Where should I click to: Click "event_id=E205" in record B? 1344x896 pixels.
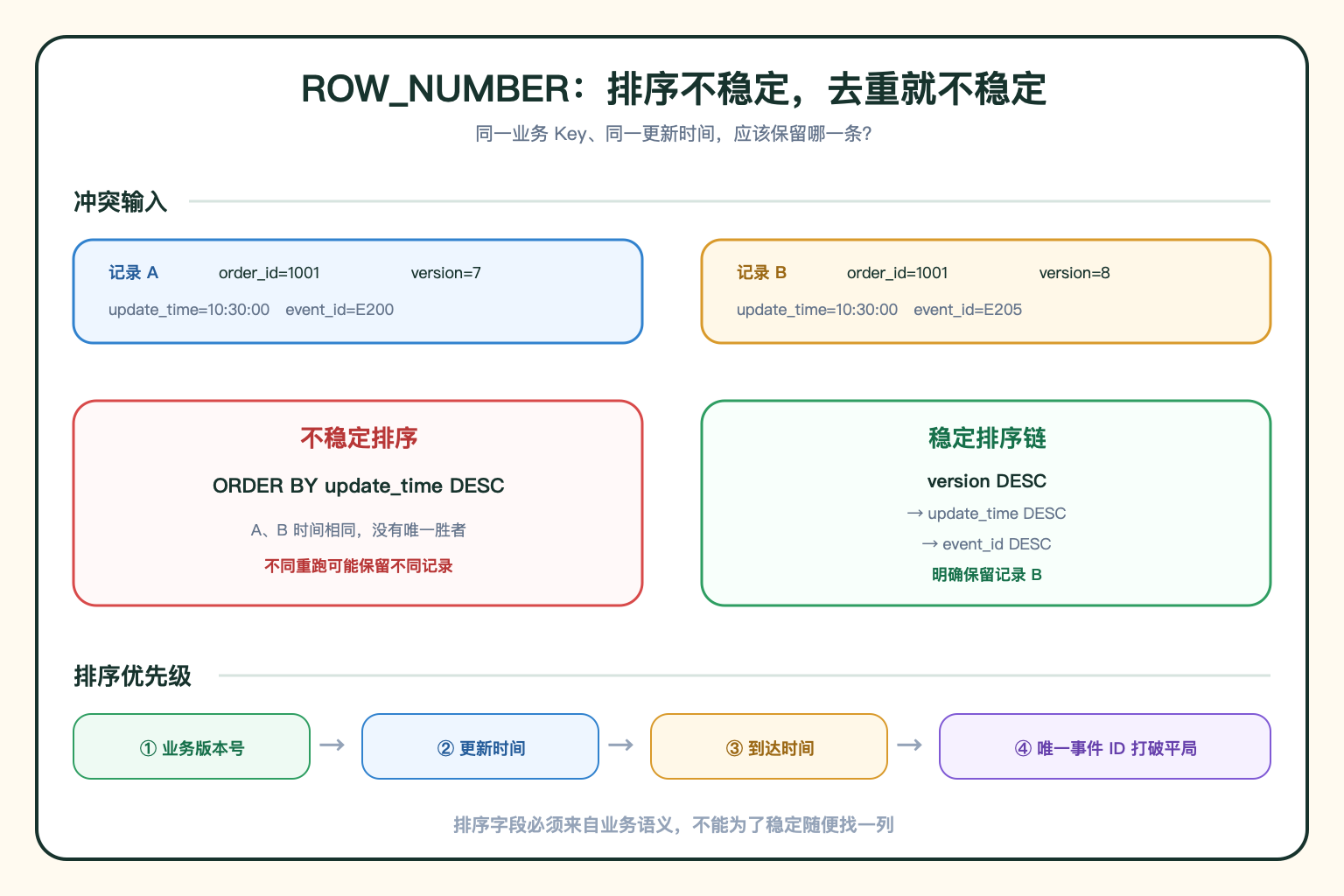[x=968, y=310]
